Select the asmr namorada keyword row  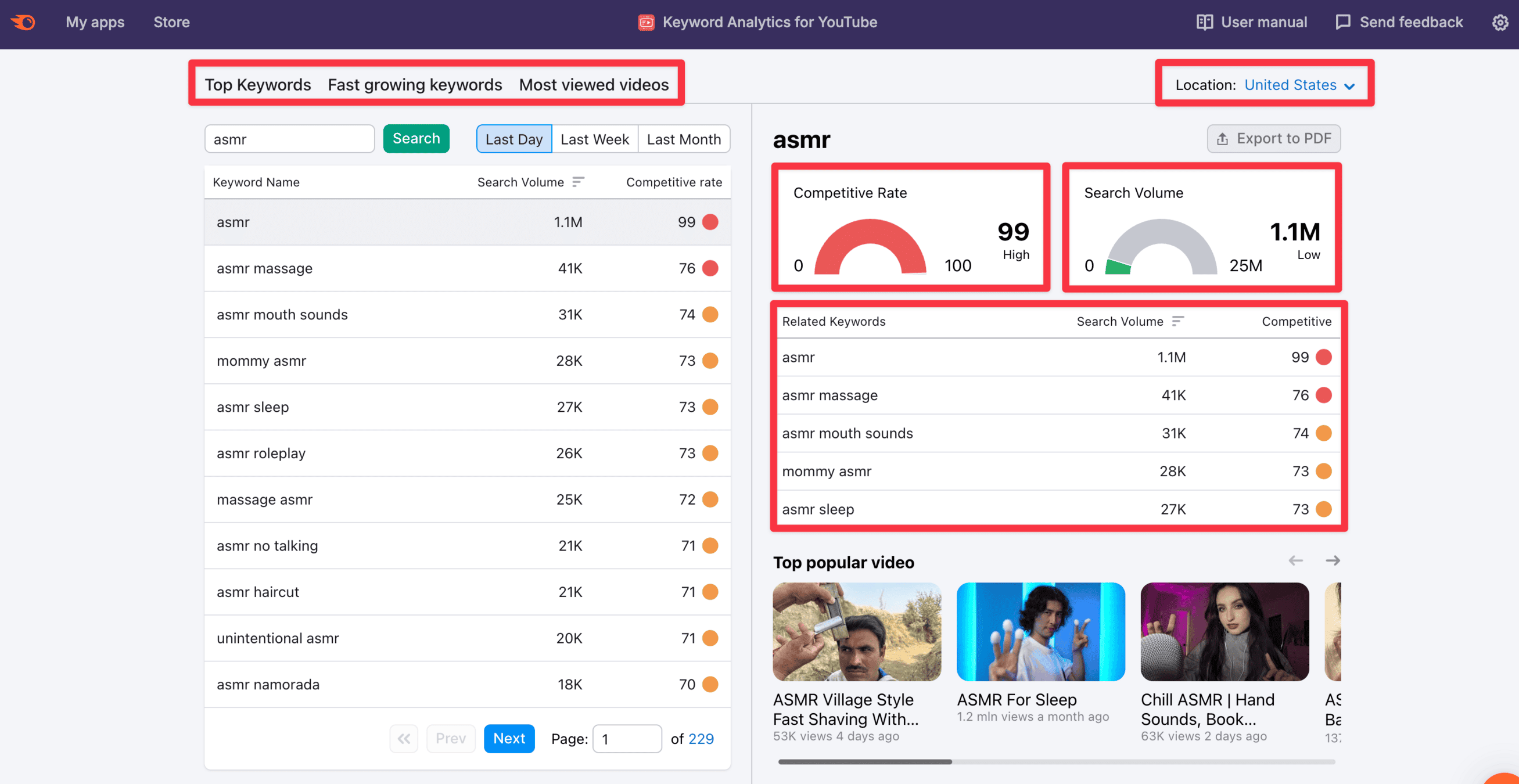[467, 684]
